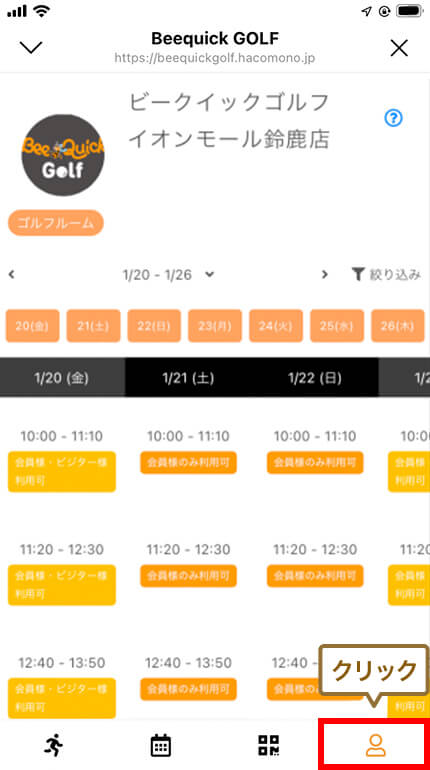
Task: Switch to the 1/22 (日) column header
Action: [x=315, y=378]
